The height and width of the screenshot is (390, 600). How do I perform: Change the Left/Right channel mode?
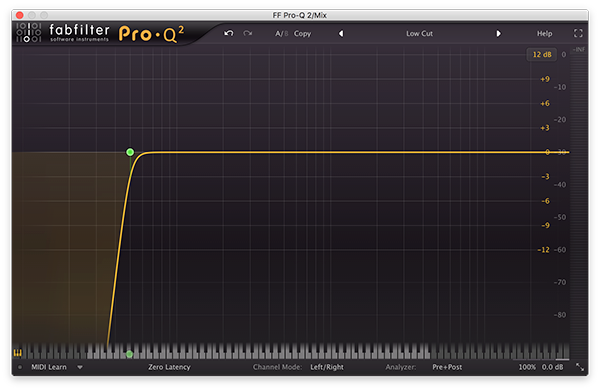tap(327, 367)
